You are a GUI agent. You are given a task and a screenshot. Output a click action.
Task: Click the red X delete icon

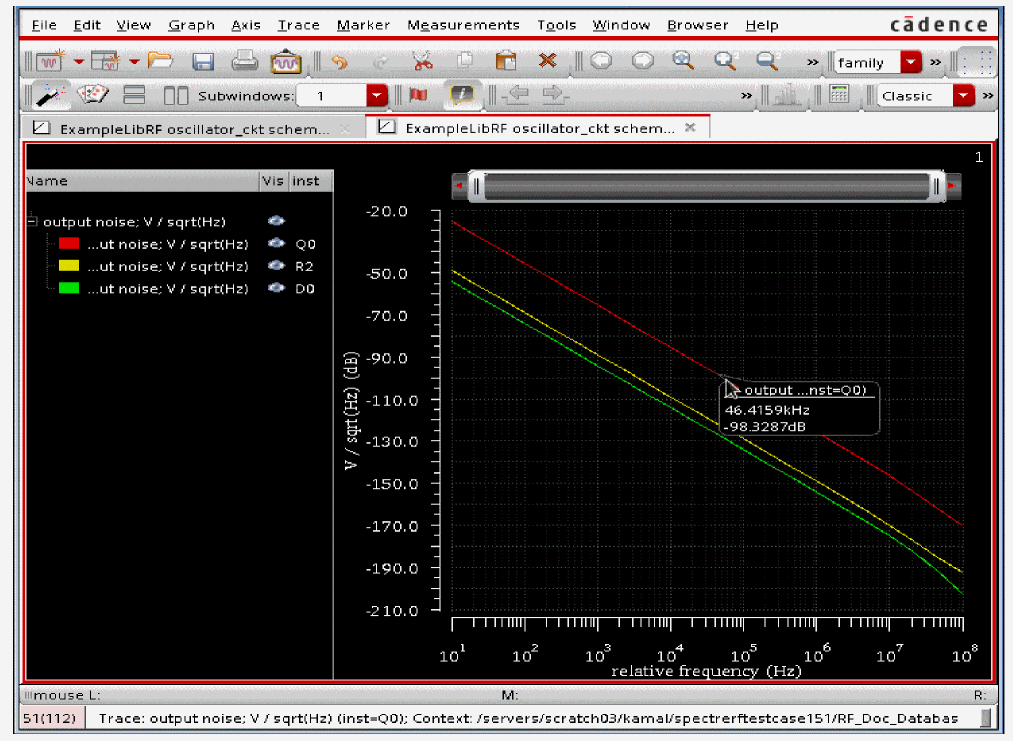point(547,62)
